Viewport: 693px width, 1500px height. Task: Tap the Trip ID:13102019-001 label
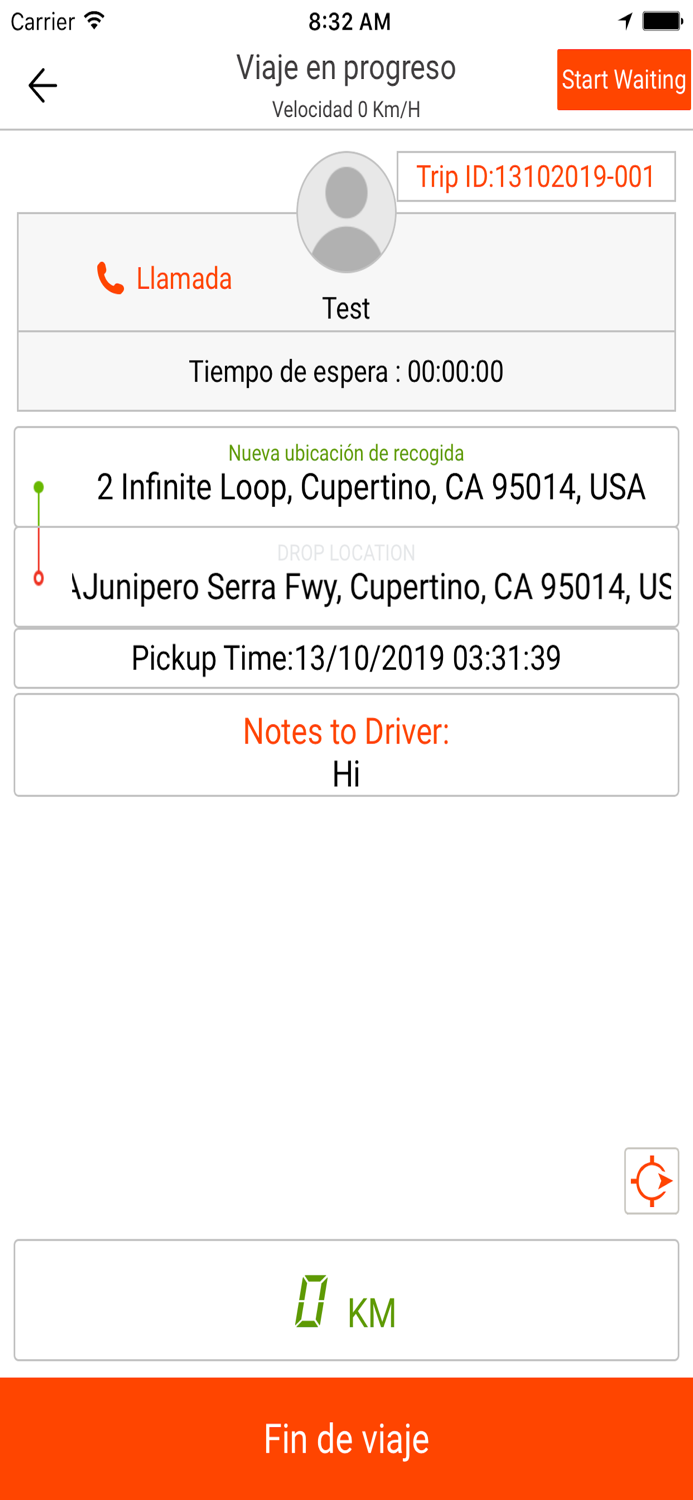[537, 176]
